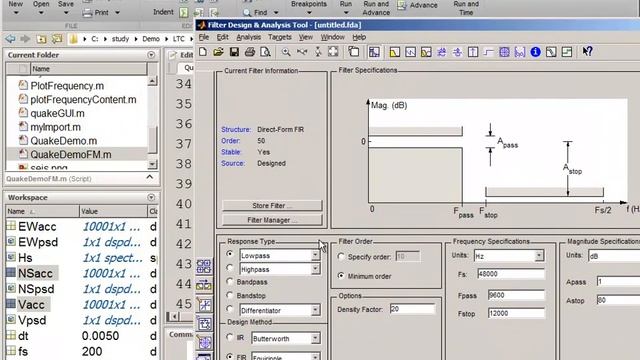Open the Butterworth IIR method dropdown
The image size is (640, 360).
coord(315,338)
